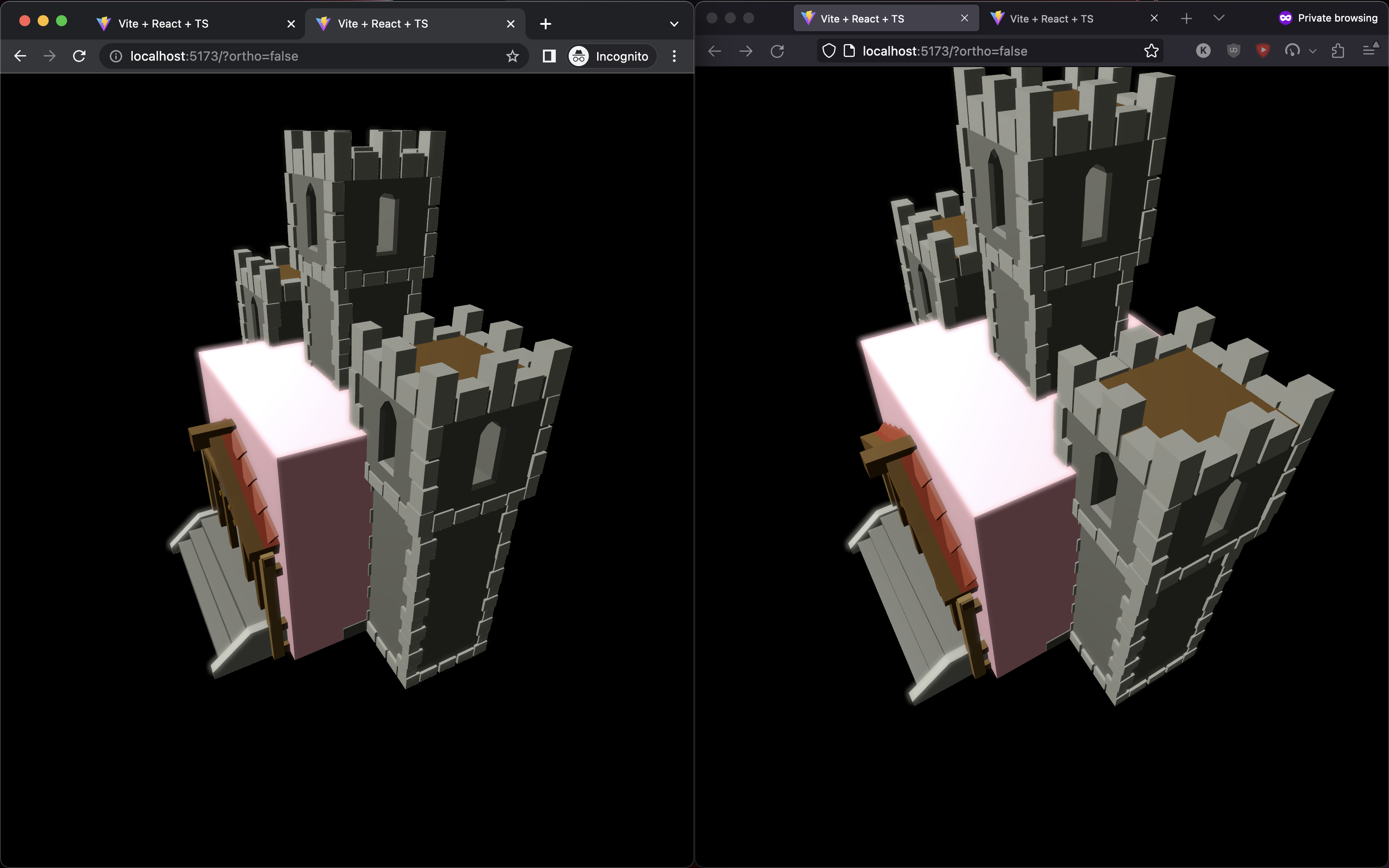Open the Firefox extensions puzzle-piece panel
Viewport: 1389px width, 868px height.
[x=1338, y=51]
